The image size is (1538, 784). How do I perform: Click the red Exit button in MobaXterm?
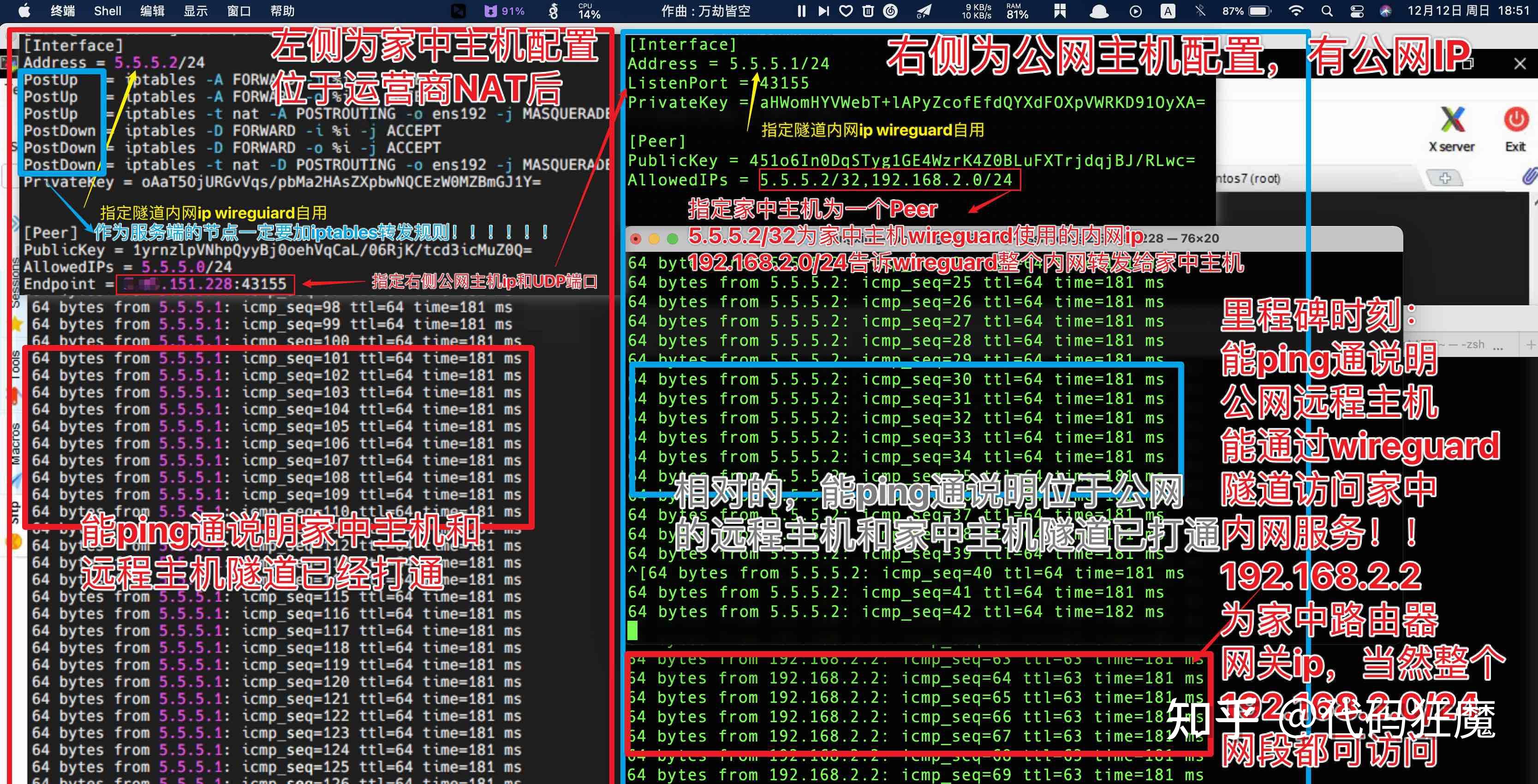coord(1515,129)
